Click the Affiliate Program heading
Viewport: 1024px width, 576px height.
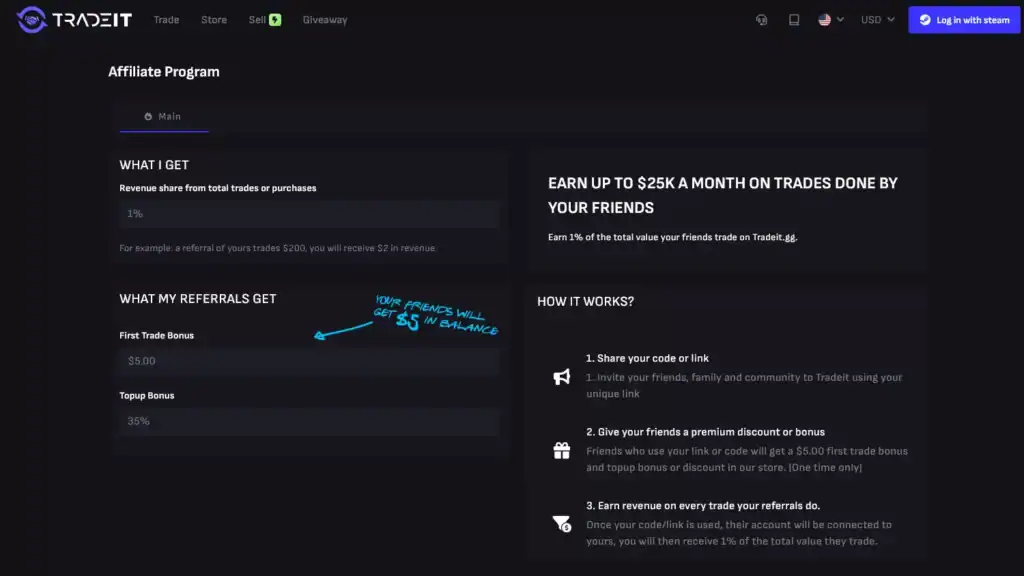click(164, 72)
